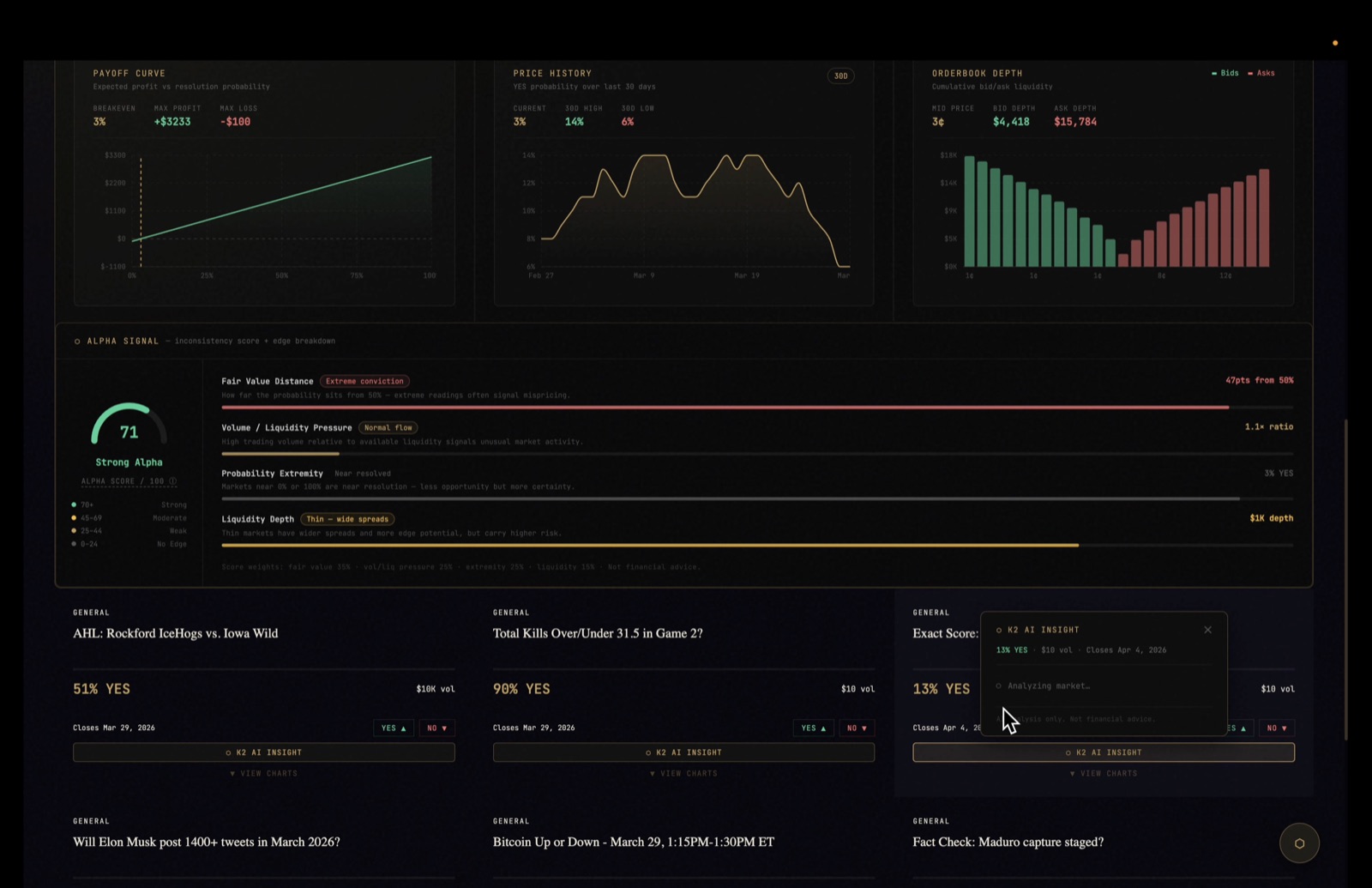
Task: Open Total Kills Over/Under 31.5 in Game 2 market
Action: pyautogui.click(x=598, y=633)
